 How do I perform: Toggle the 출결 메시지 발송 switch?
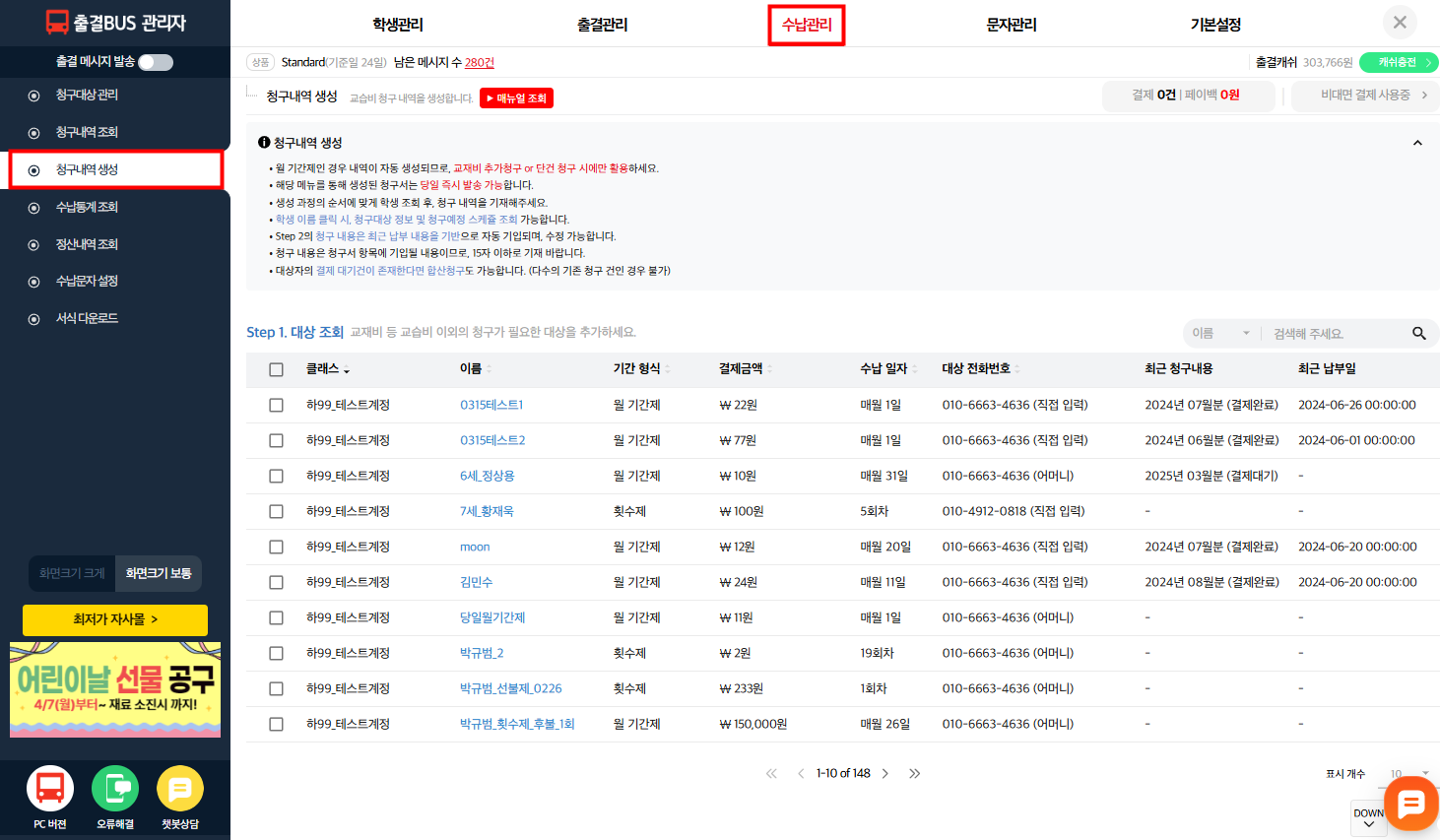coord(156,62)
